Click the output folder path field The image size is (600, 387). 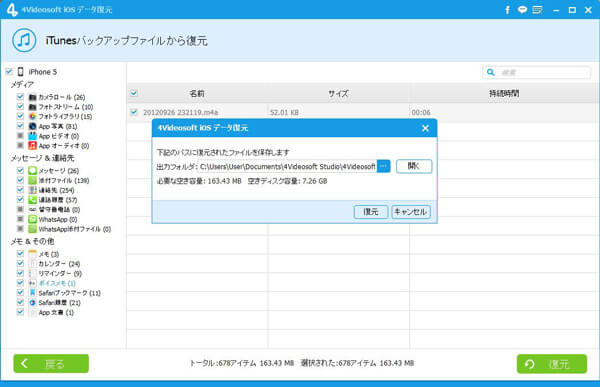click(x=288, y=166)
